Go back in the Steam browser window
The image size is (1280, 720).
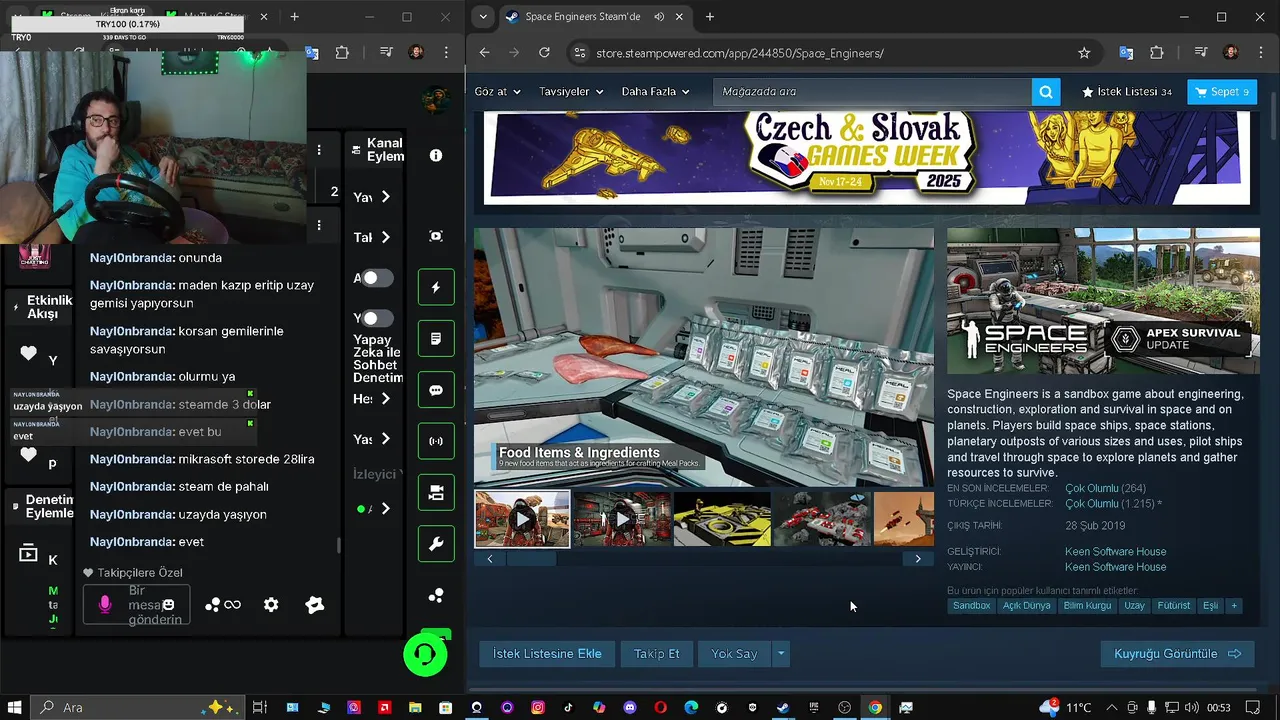(485, 53)
